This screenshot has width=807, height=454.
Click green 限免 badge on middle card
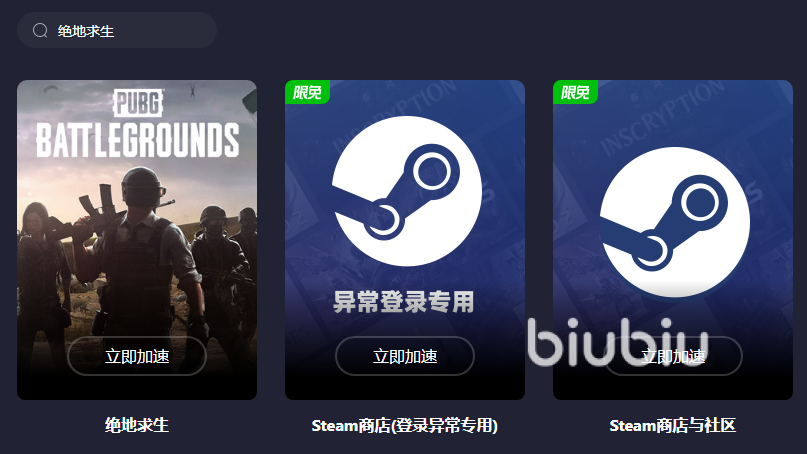pyautogui.click(x=307, y=92)
